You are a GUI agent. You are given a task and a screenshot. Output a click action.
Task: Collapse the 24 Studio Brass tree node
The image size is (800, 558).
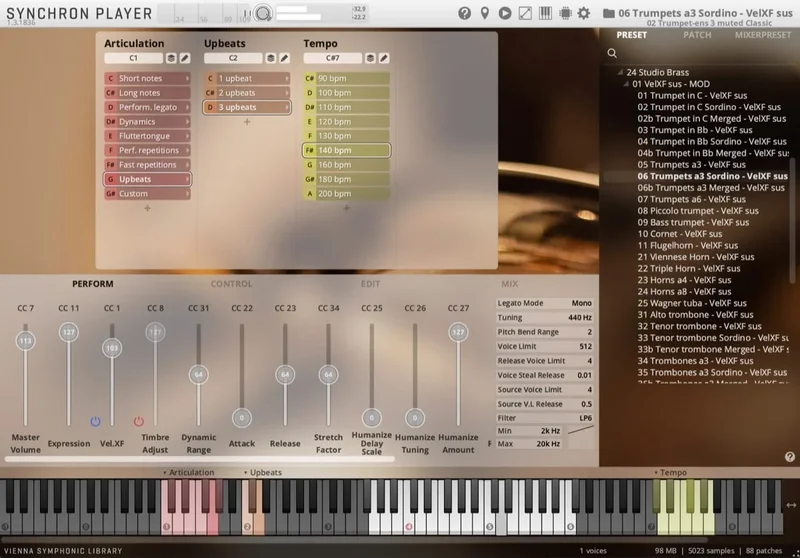pos(620,72)
